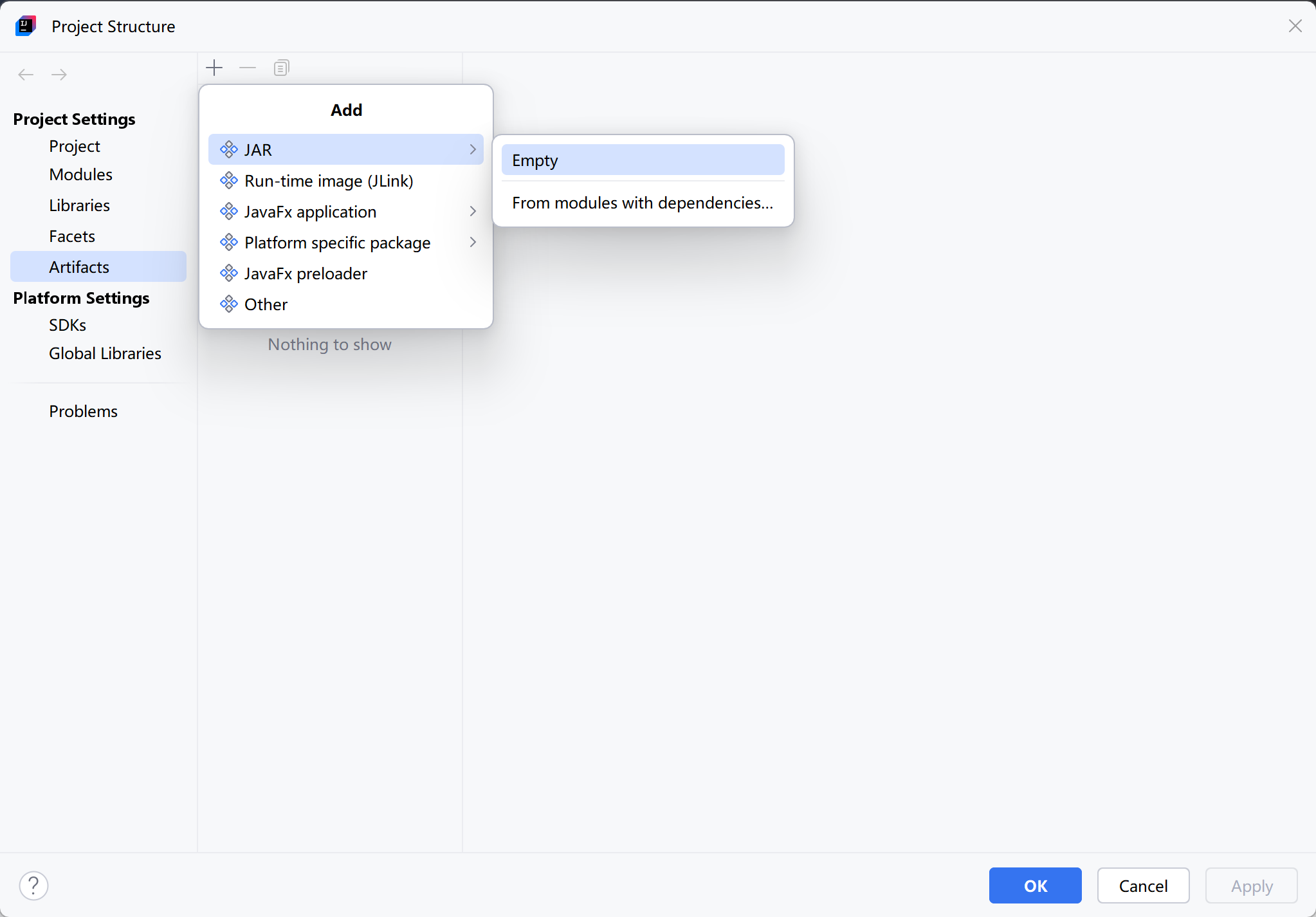Expand JavaFx application submenu arrow
Viewport: 1316px width, 917px height.
pos(473,211)
